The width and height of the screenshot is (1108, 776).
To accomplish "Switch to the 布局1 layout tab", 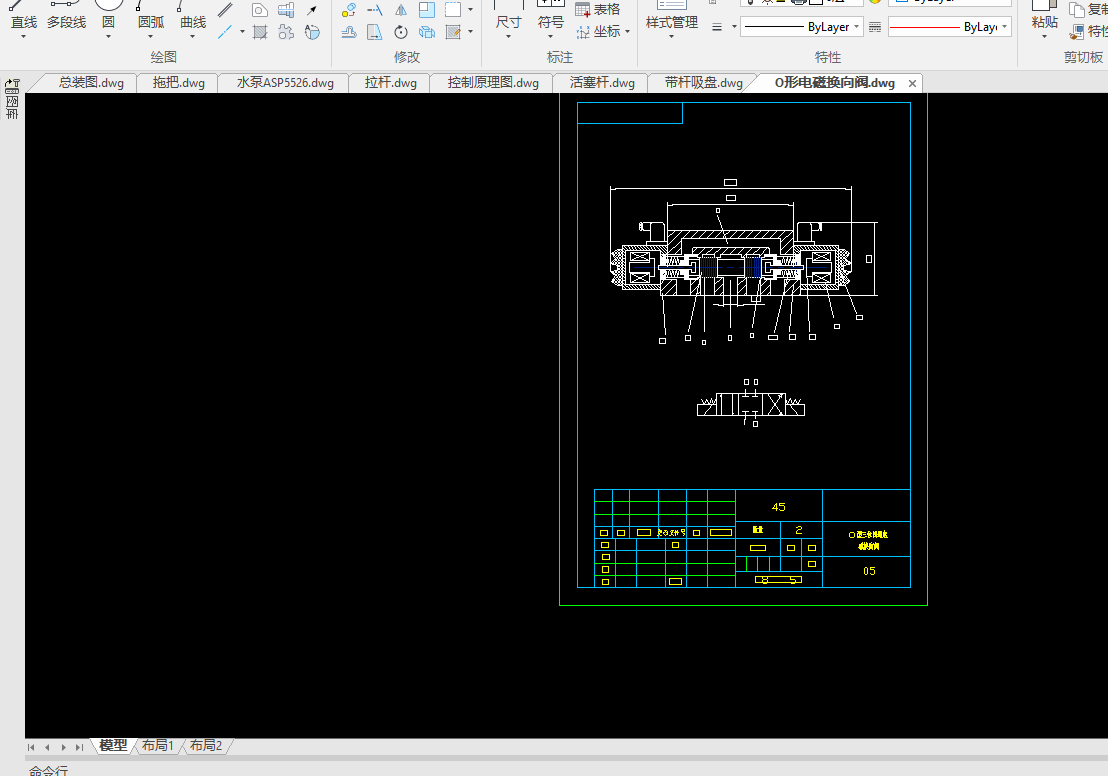I will 157,746.
